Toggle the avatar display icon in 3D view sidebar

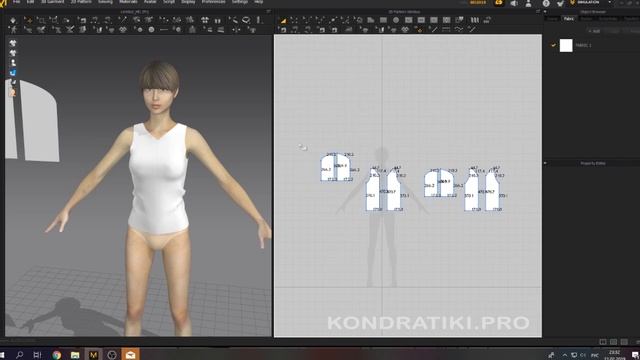click(13, 63)
